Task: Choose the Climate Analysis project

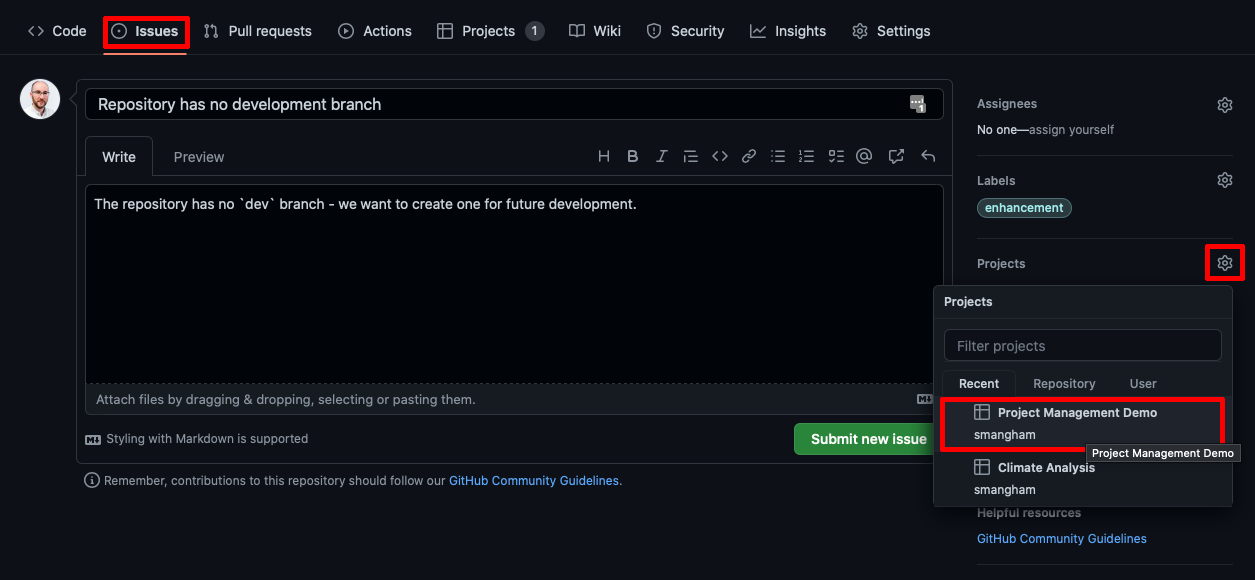Action: tap(1046, 468)
